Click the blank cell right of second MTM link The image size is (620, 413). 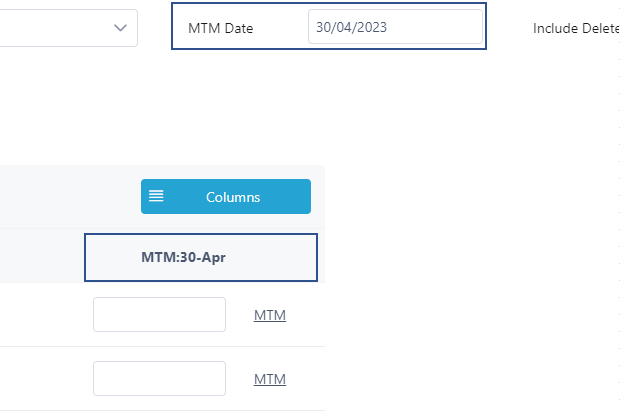(306, 378)
